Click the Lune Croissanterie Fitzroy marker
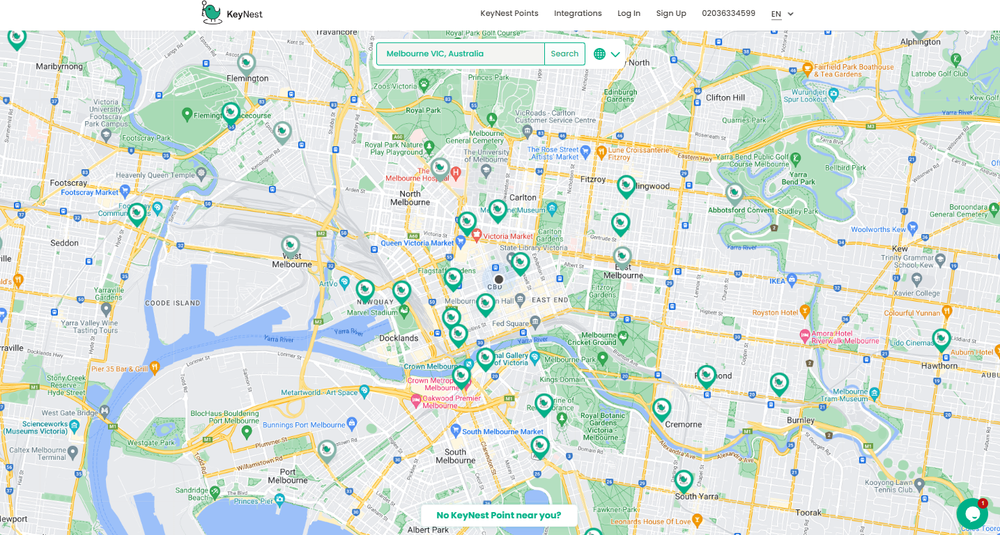The width and height of the screenshot is (1000, 535). [601, 152]
